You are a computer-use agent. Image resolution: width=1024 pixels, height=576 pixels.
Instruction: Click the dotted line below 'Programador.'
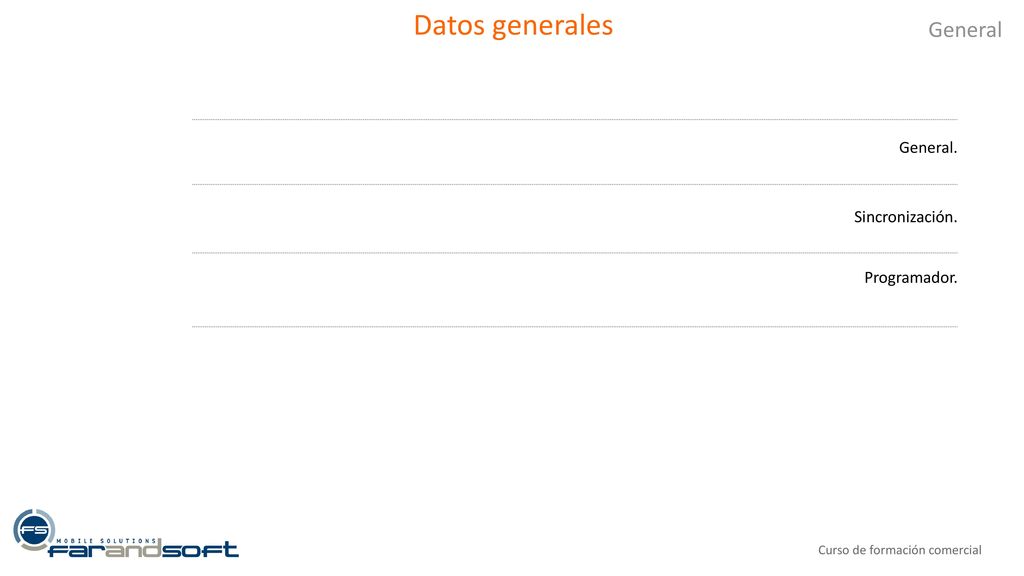(575, 327)
